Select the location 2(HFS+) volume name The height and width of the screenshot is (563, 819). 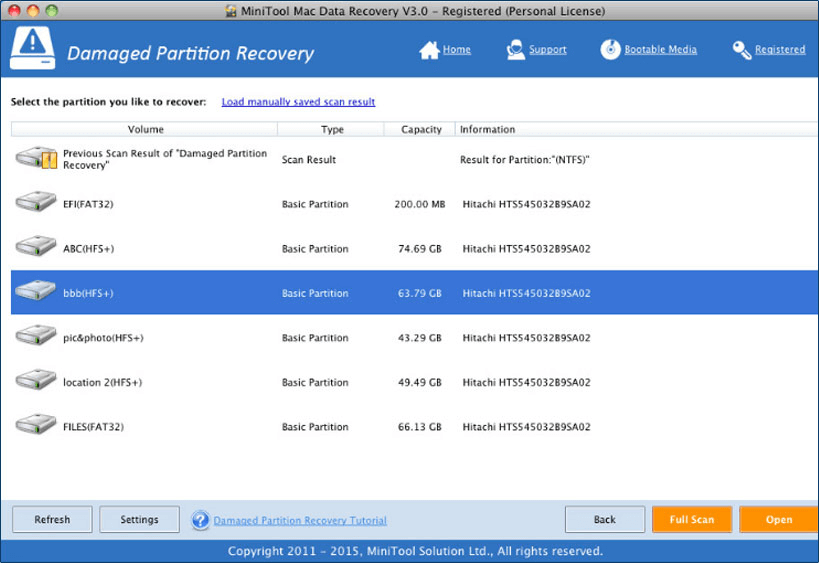pyautogui.click(x=102, y=382)
